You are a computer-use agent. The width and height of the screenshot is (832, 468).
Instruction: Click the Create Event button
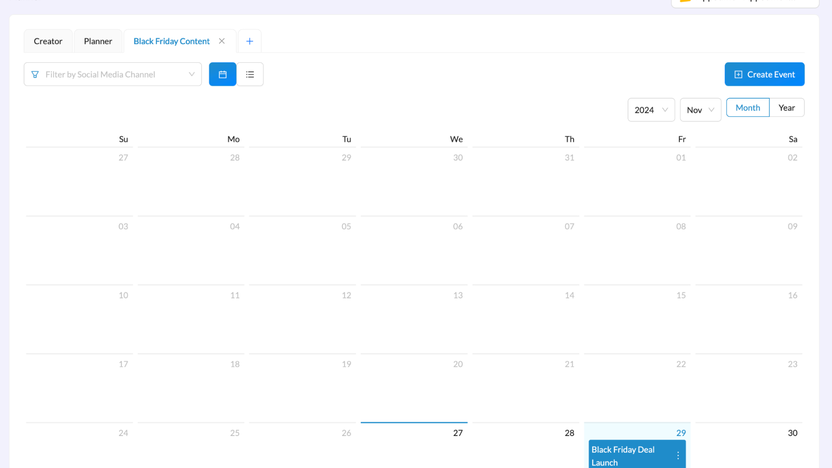click(765, 74)
